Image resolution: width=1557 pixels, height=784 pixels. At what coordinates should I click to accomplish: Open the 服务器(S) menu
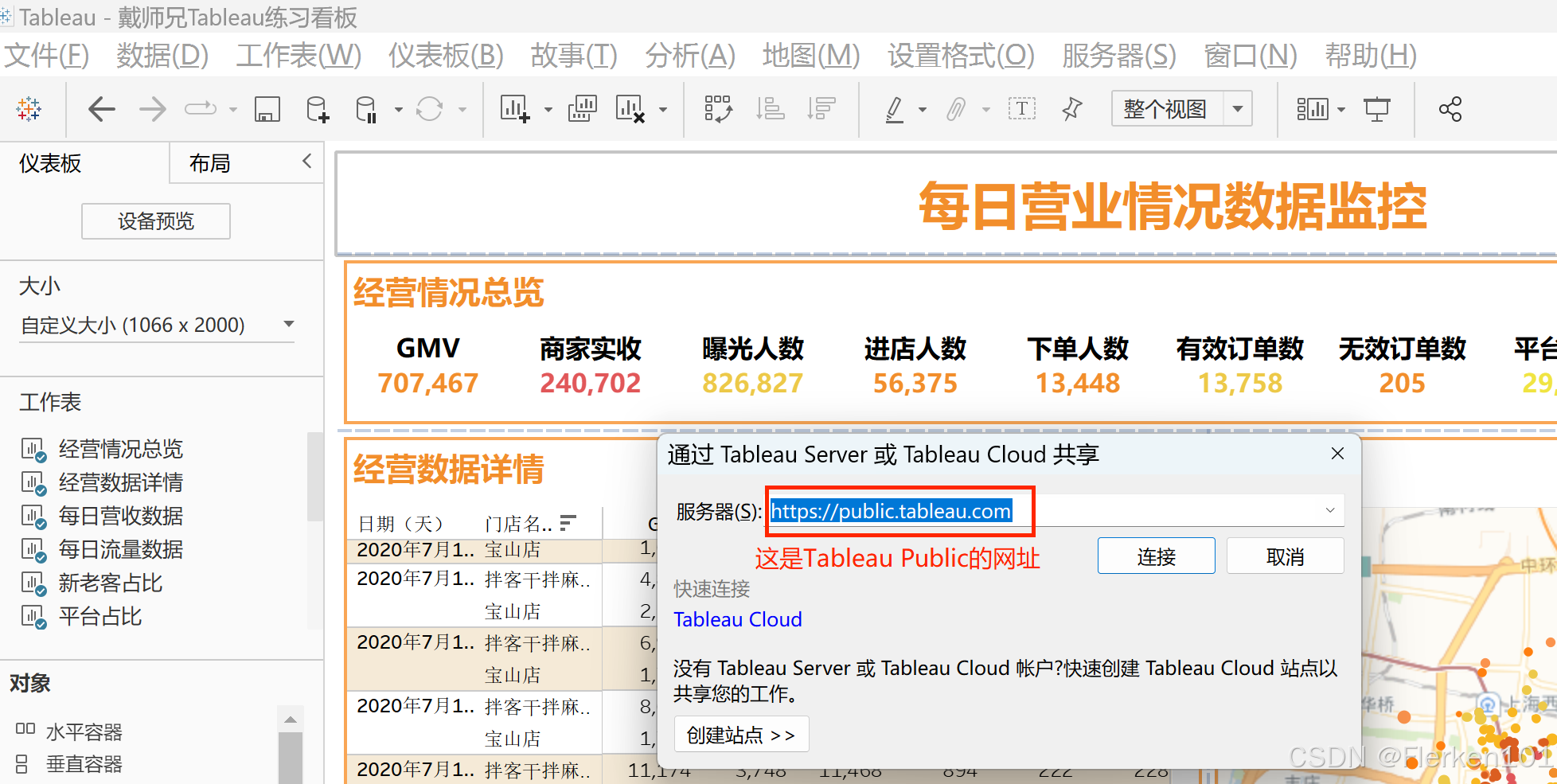pos(1118,56)
